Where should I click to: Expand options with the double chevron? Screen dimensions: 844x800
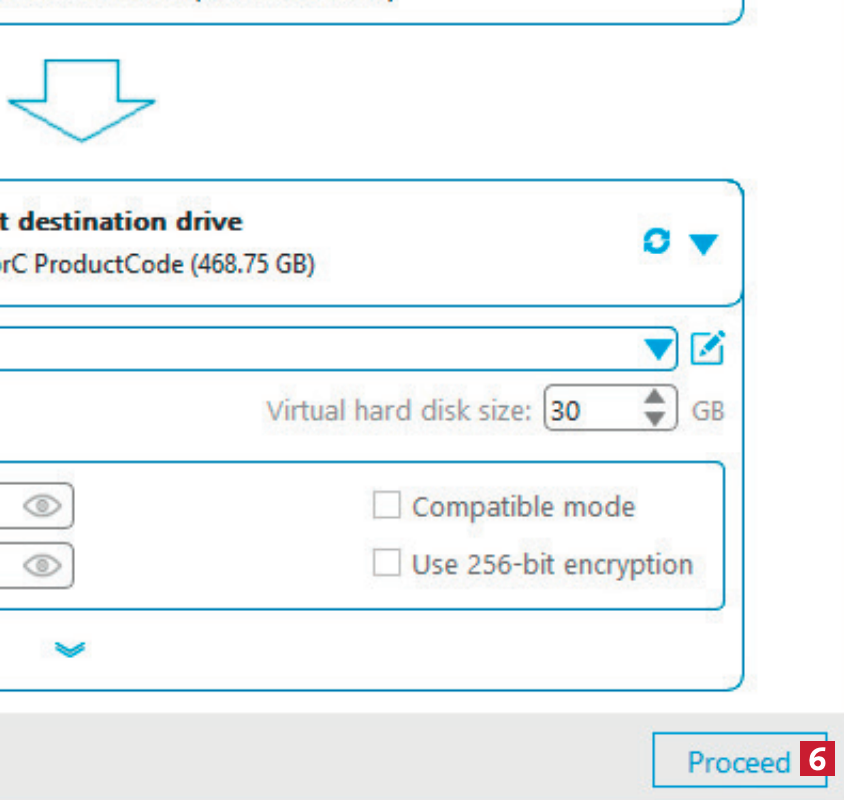(x=69, y=649)
